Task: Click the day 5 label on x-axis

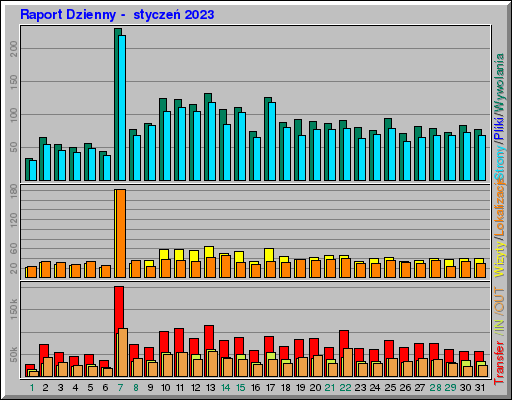Action: [x=90, y=388]
